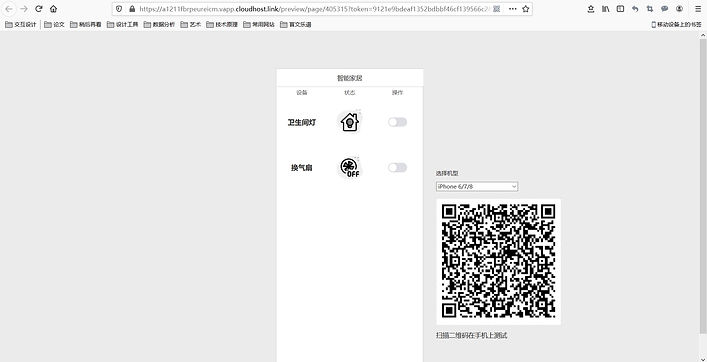Click the undo arrow toolbar icon
Viewport: 707px width, 362px height.
click(635, 9)
